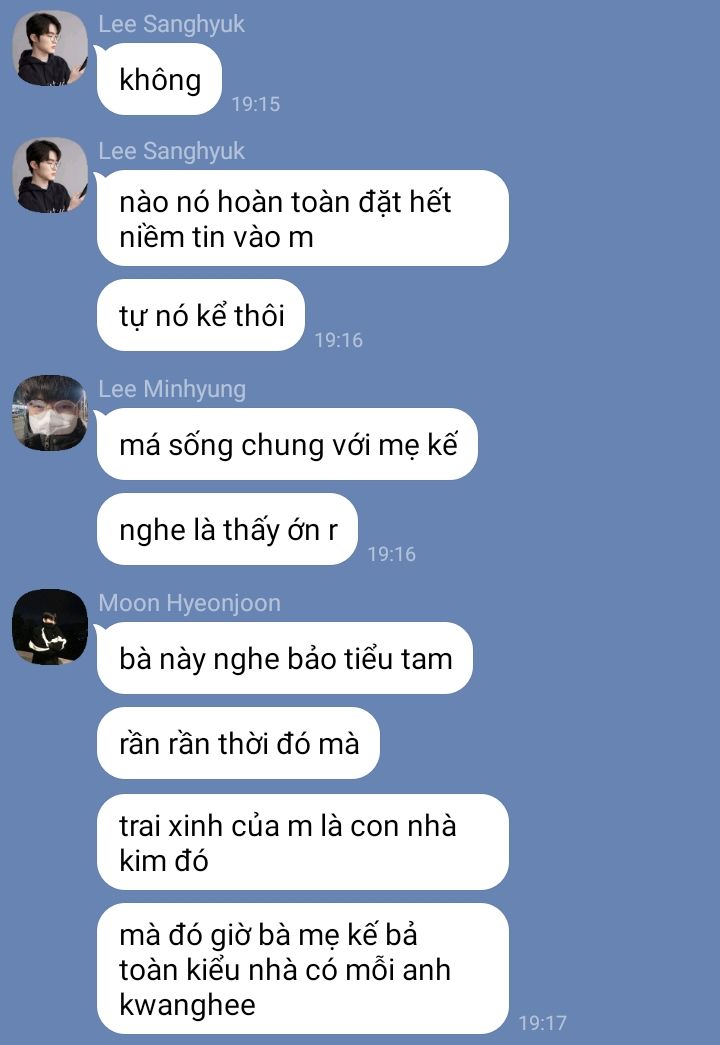Select the "bà này nghe bảo tiểu tam" message
Screen dimensions: 720x1045
285,658
